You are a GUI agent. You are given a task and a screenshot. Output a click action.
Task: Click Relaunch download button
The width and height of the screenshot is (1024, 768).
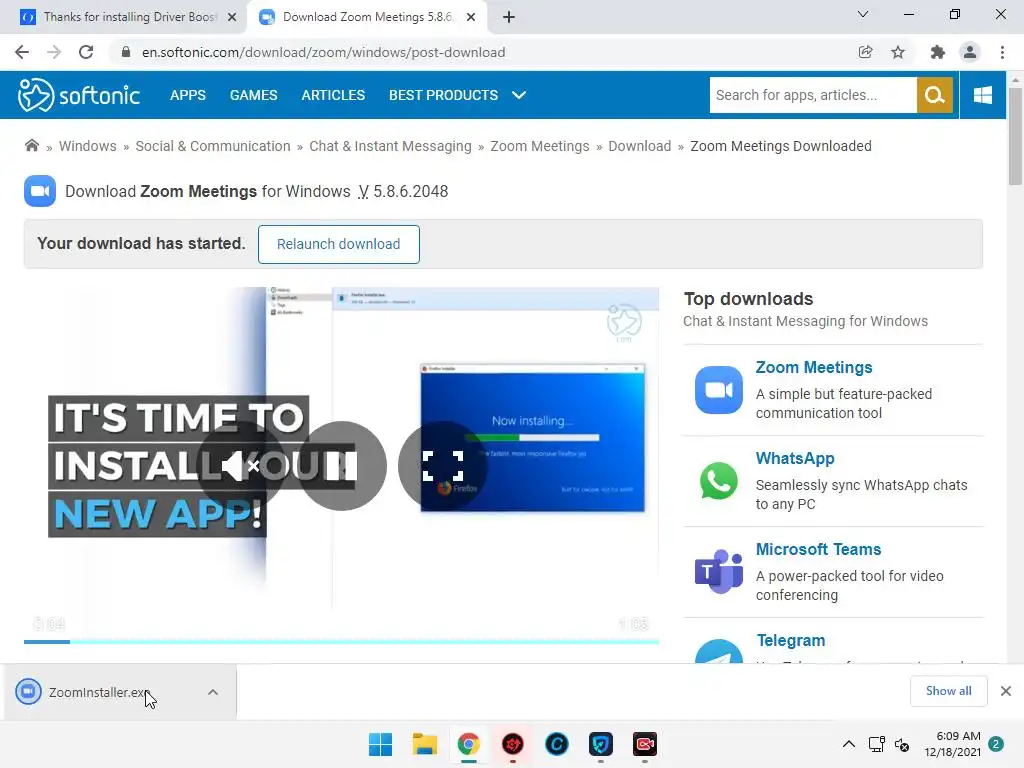click(338, 244)
